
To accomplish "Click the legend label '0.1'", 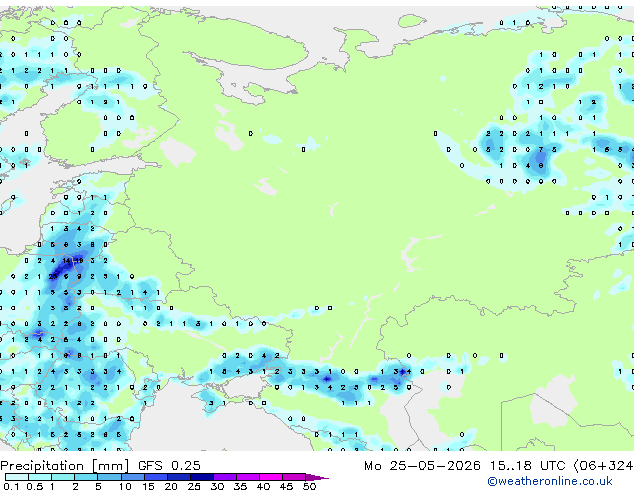I will (11, 486).
